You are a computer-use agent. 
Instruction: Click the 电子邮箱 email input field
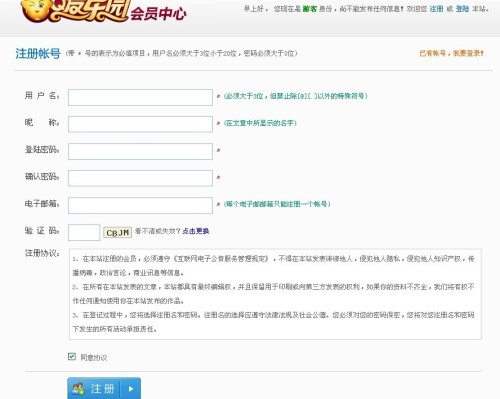click(x=140, y=205)
